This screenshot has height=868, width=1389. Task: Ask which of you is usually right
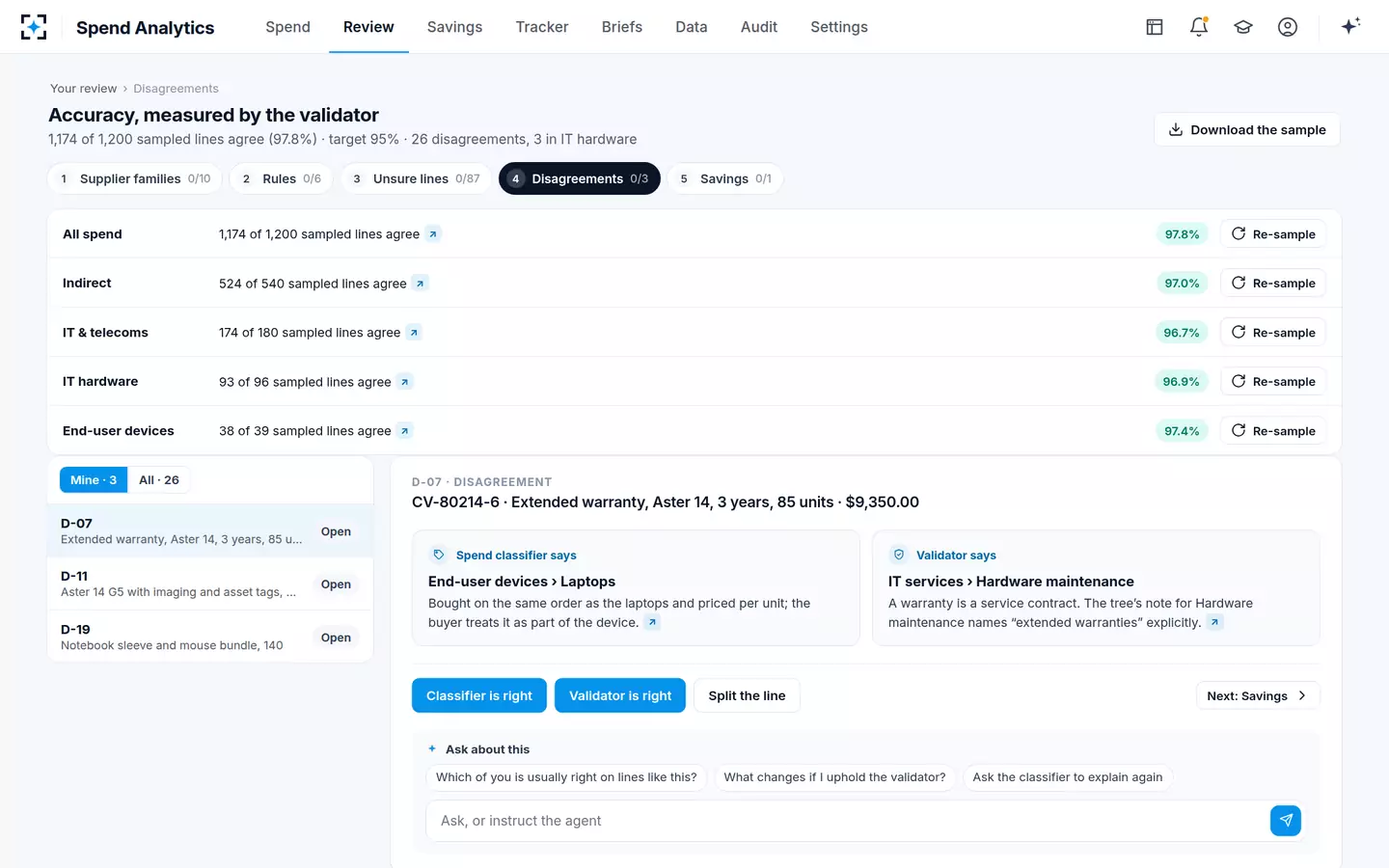pyautogui.click(x=566, y=777)
